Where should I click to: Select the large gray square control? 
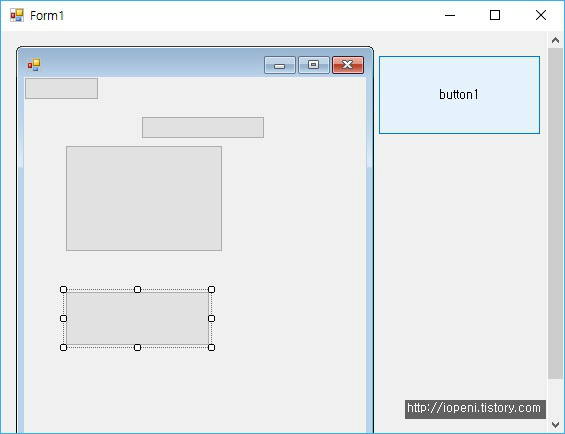tap(144, 198)
